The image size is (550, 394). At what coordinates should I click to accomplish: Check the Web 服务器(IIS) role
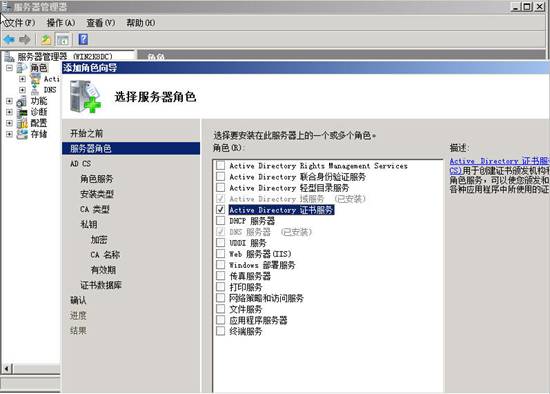tap(221, 254)
